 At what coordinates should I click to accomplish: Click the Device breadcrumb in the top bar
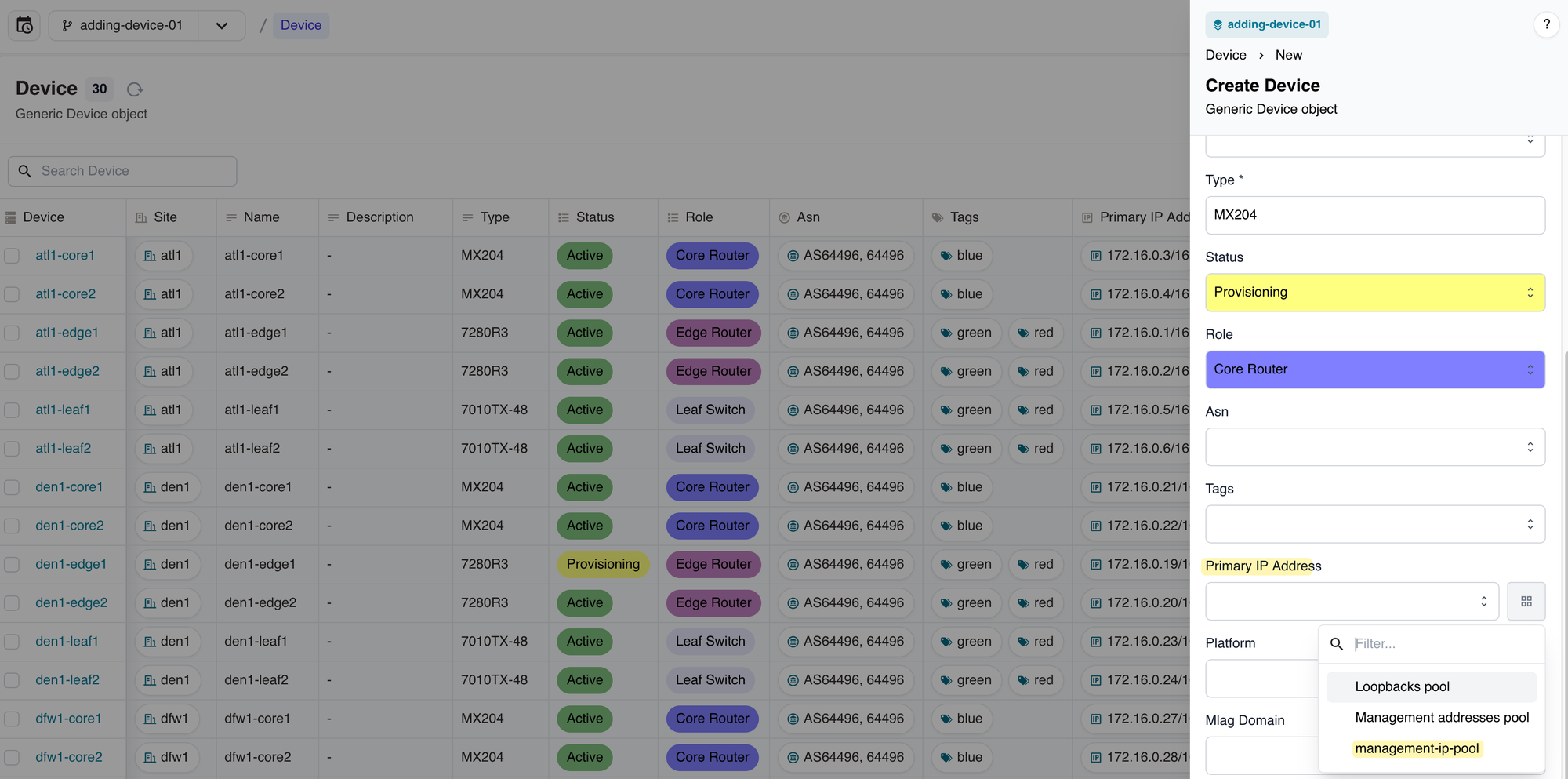click(301, 25)
